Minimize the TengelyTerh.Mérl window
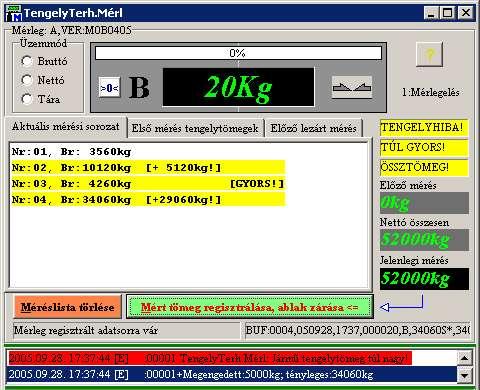Screen dimensions: 480x390 (x=431, y=13)
